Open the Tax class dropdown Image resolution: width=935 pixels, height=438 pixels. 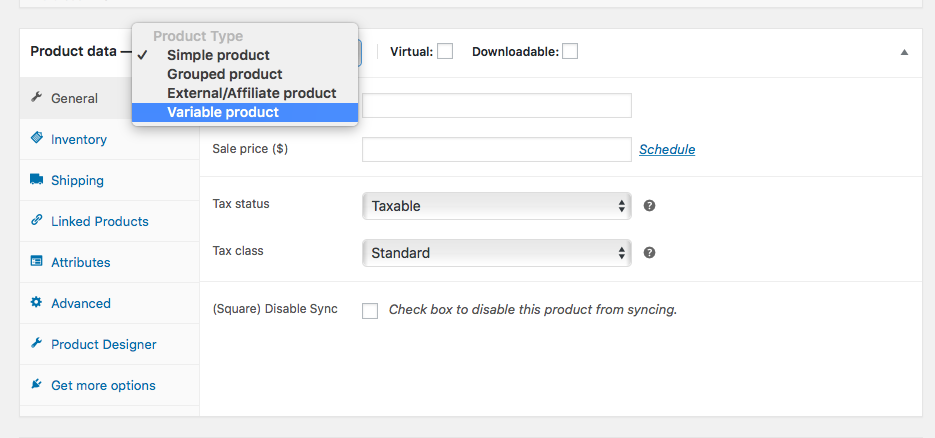pyautogui.click(x=496, y=253)
